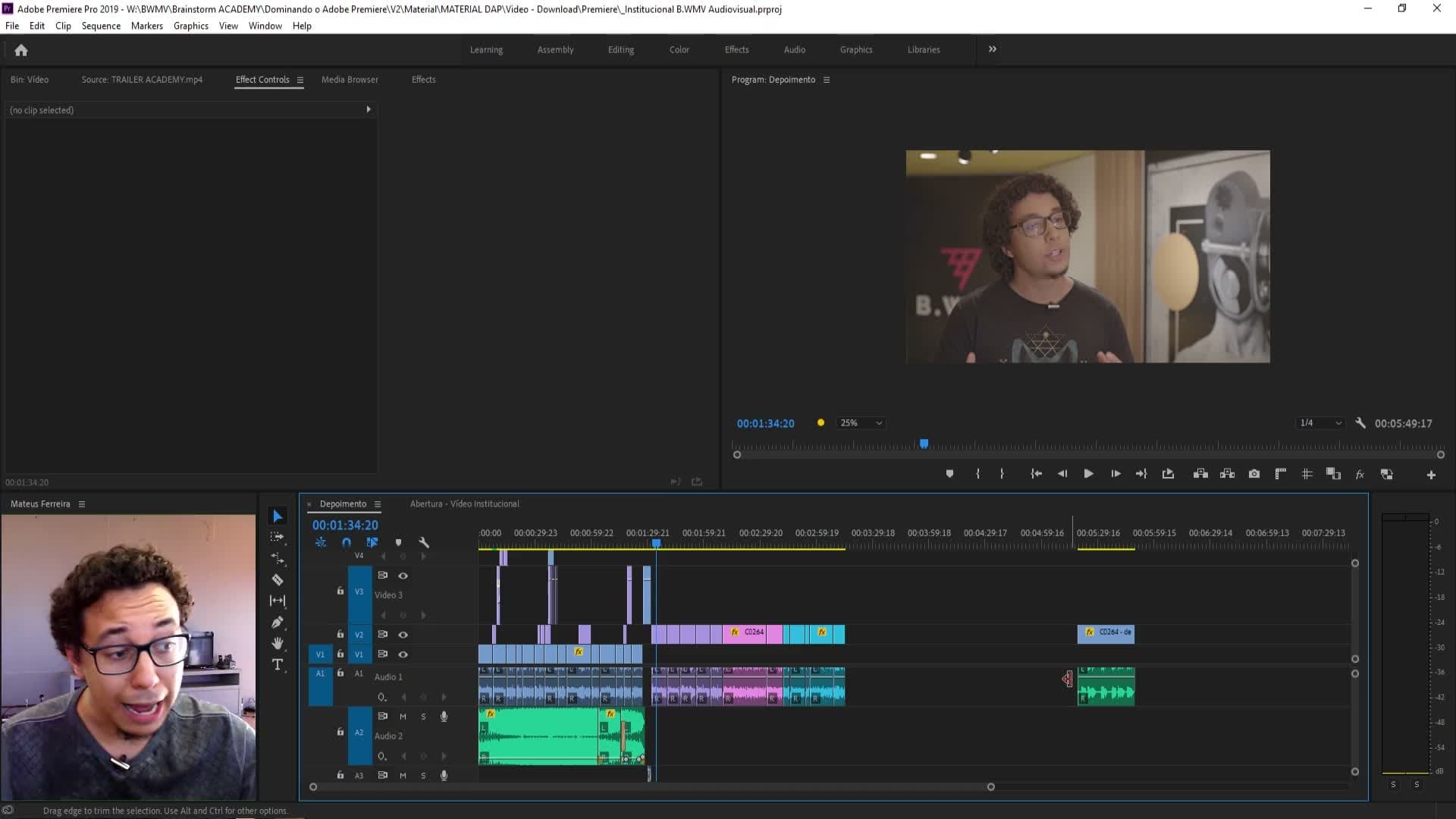Open the 25% zoom level dropdown
The height and width of the screenshot is (819, 1456).
coord(861,423)
